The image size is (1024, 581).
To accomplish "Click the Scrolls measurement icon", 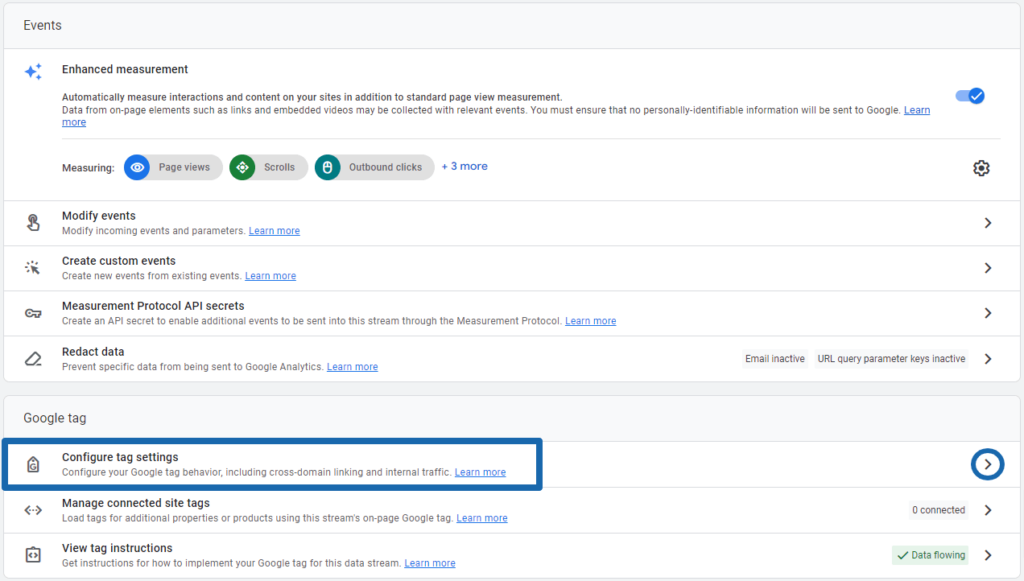I will 242,167.
